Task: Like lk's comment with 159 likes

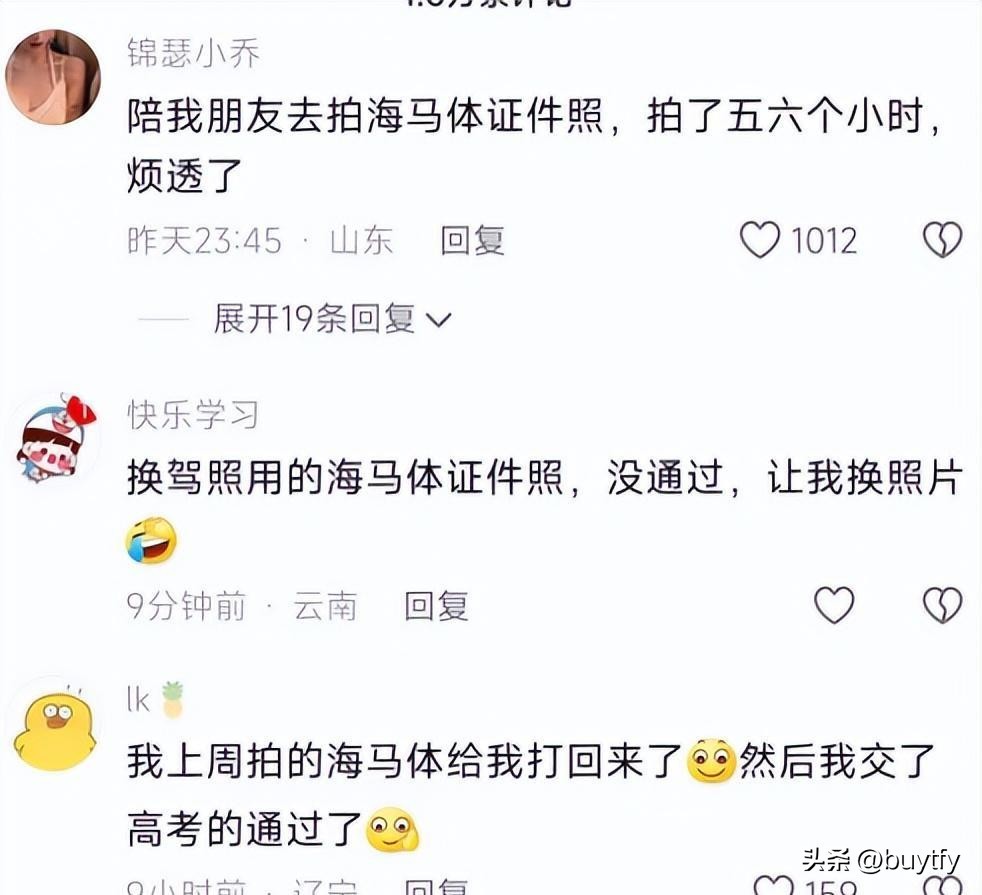Action: 773,886
